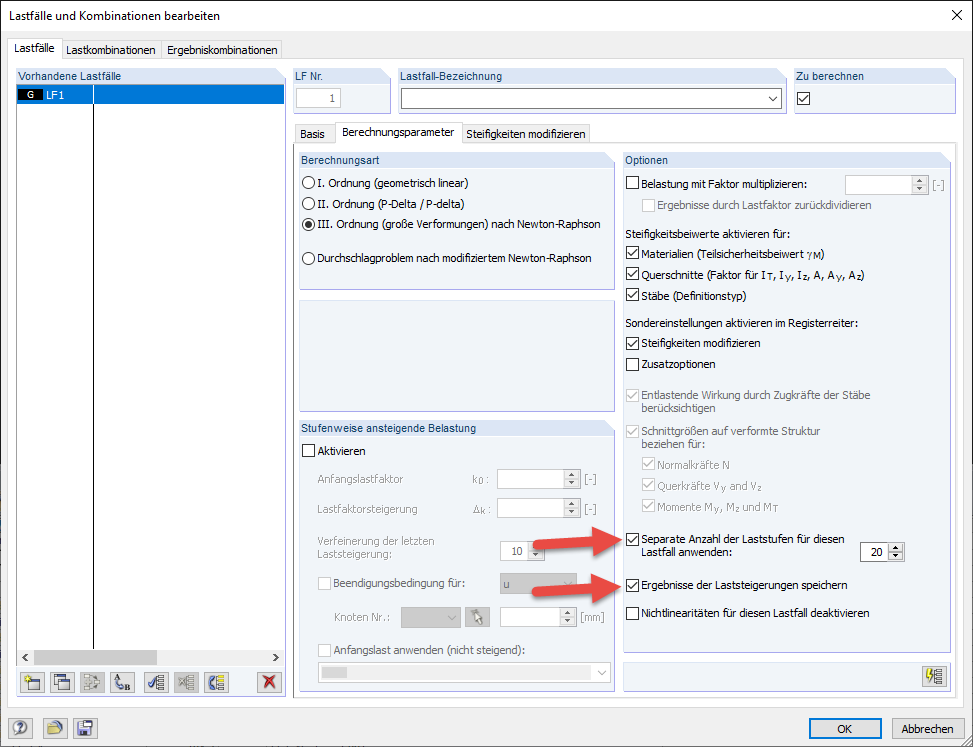Click the disabled assign load cases icon

click(92, 682)
